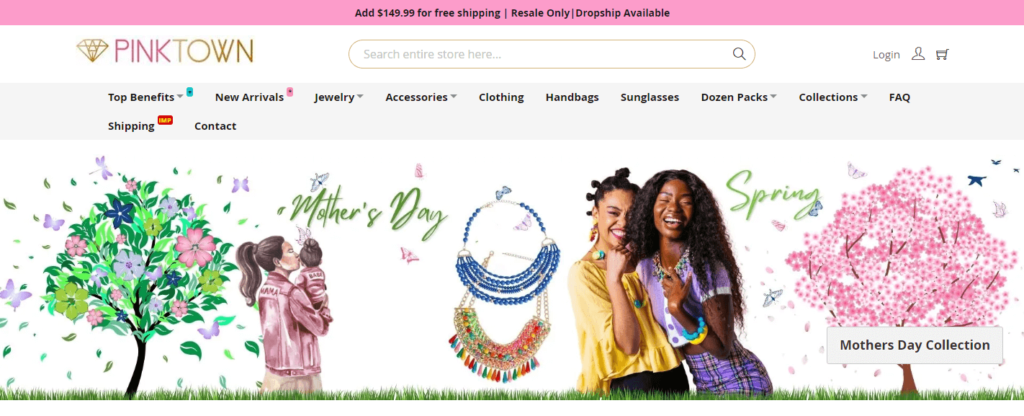
Task: Select Sunglasses in the navigation bar
Action: tap(649, 97)
